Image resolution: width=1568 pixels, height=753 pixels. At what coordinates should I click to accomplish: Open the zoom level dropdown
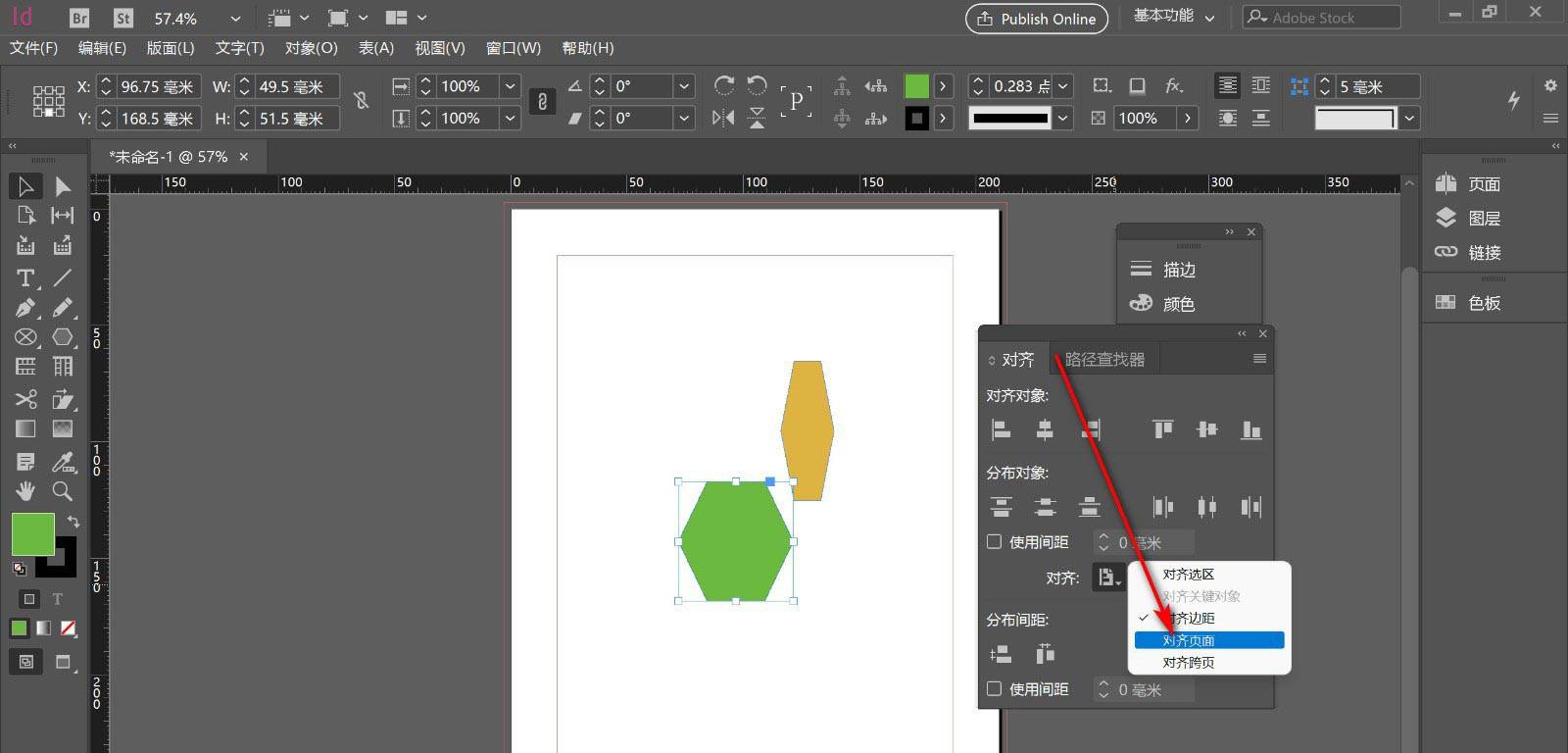[x=235, y=19]
